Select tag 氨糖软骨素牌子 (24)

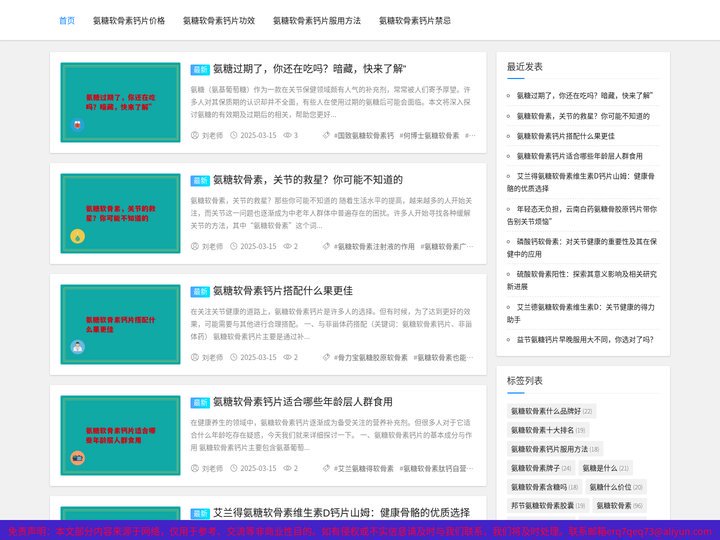[541, 468]
